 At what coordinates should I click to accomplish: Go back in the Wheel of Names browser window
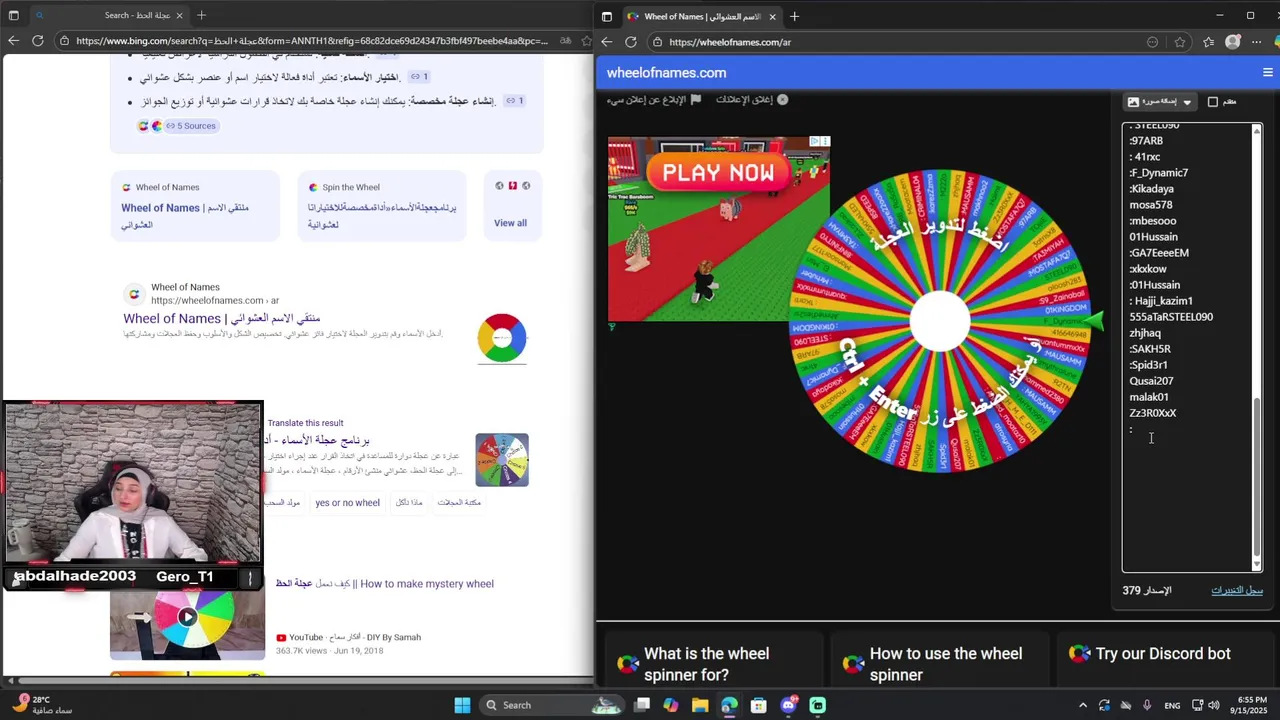point(606,42)
